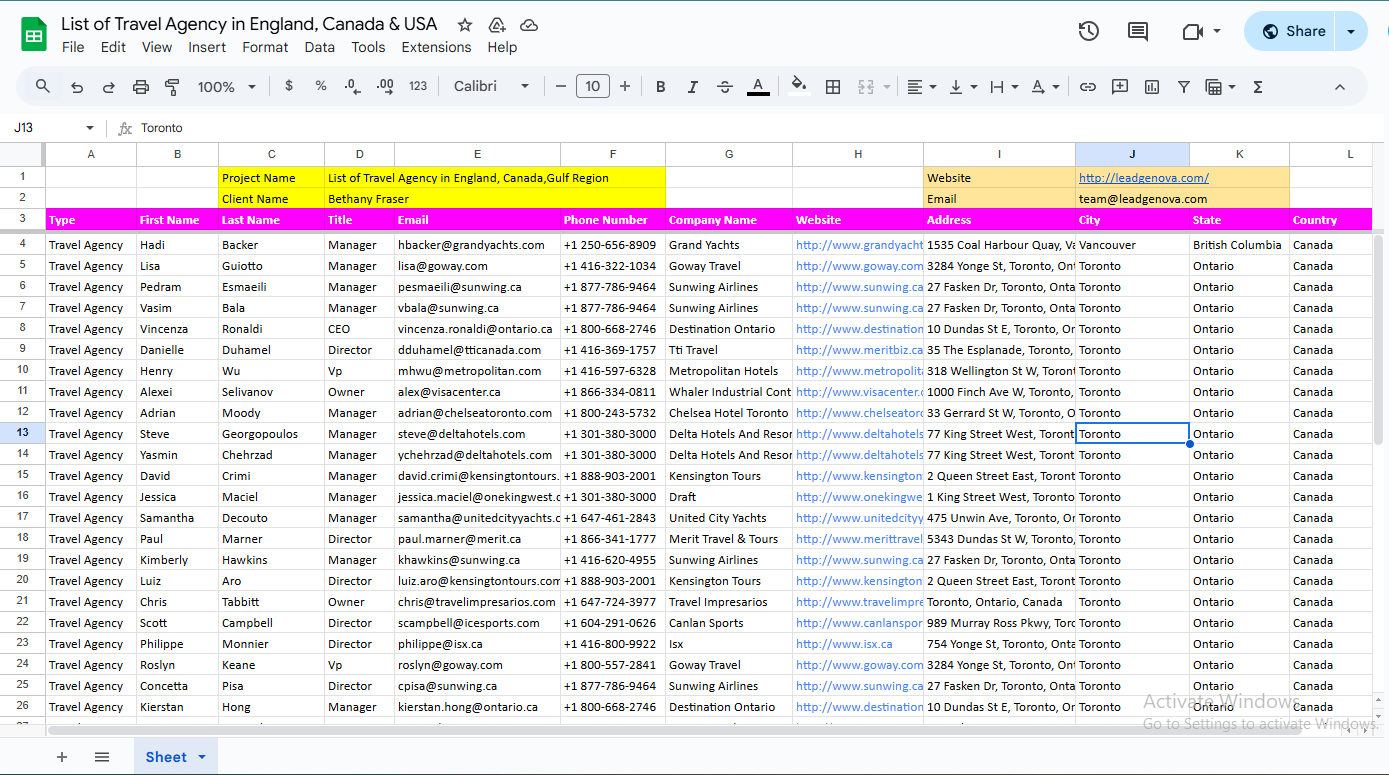Viewport: 1389px width, 775px height.
Task: Click the Insert link icon
Action: [x=1088, y=87]
